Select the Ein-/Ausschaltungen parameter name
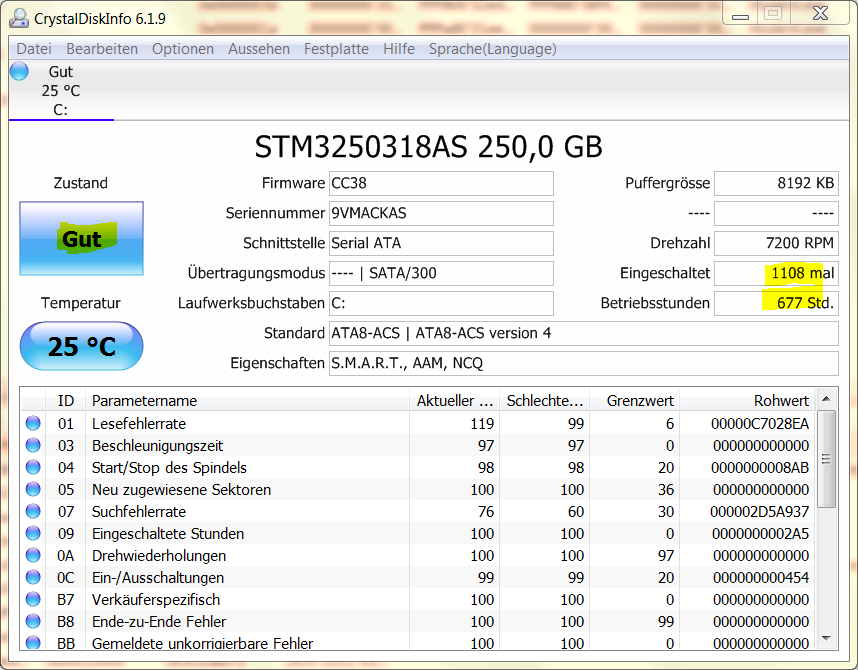 point(158,577)
